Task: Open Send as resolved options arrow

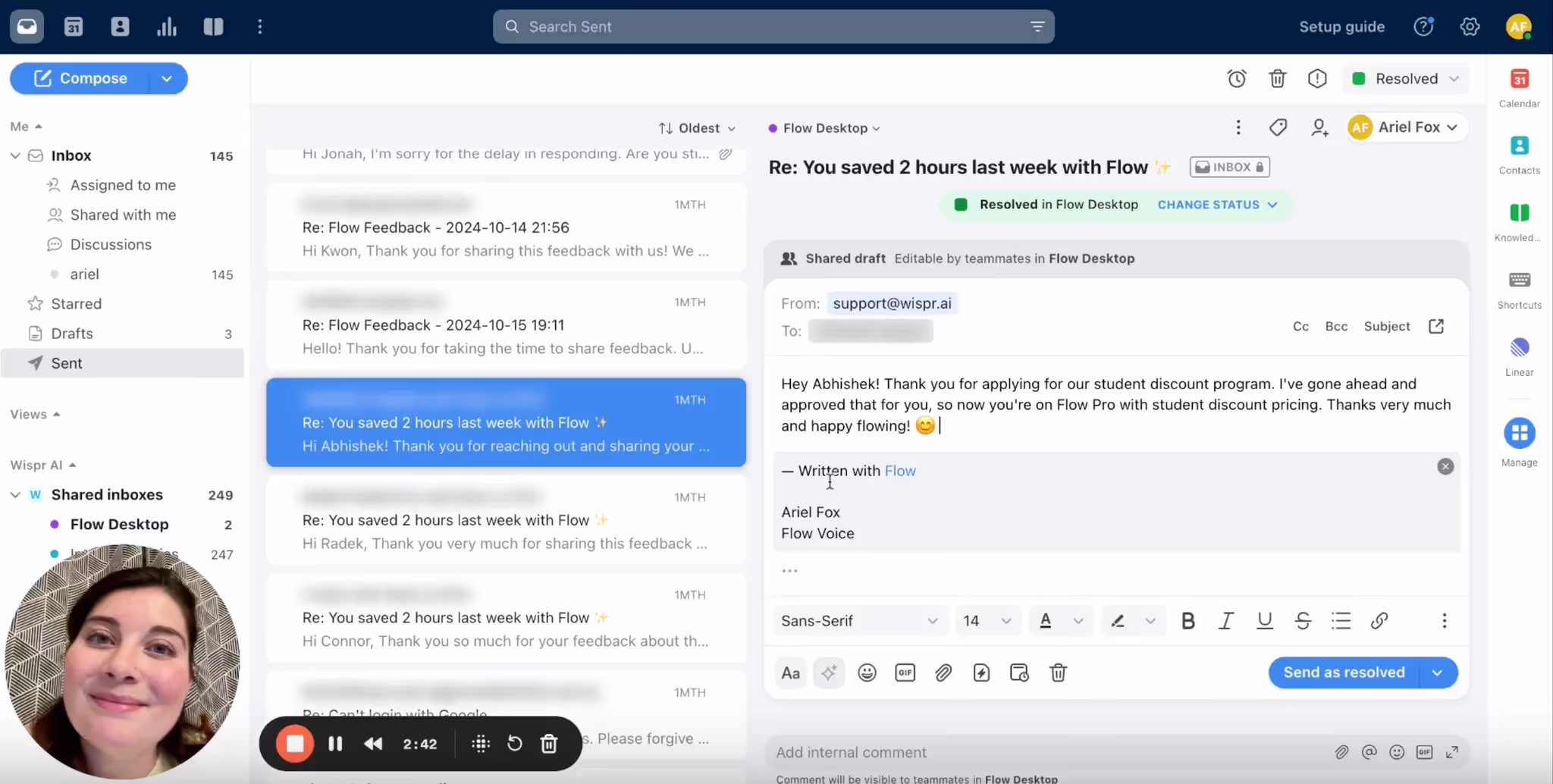Action: 1437,673
